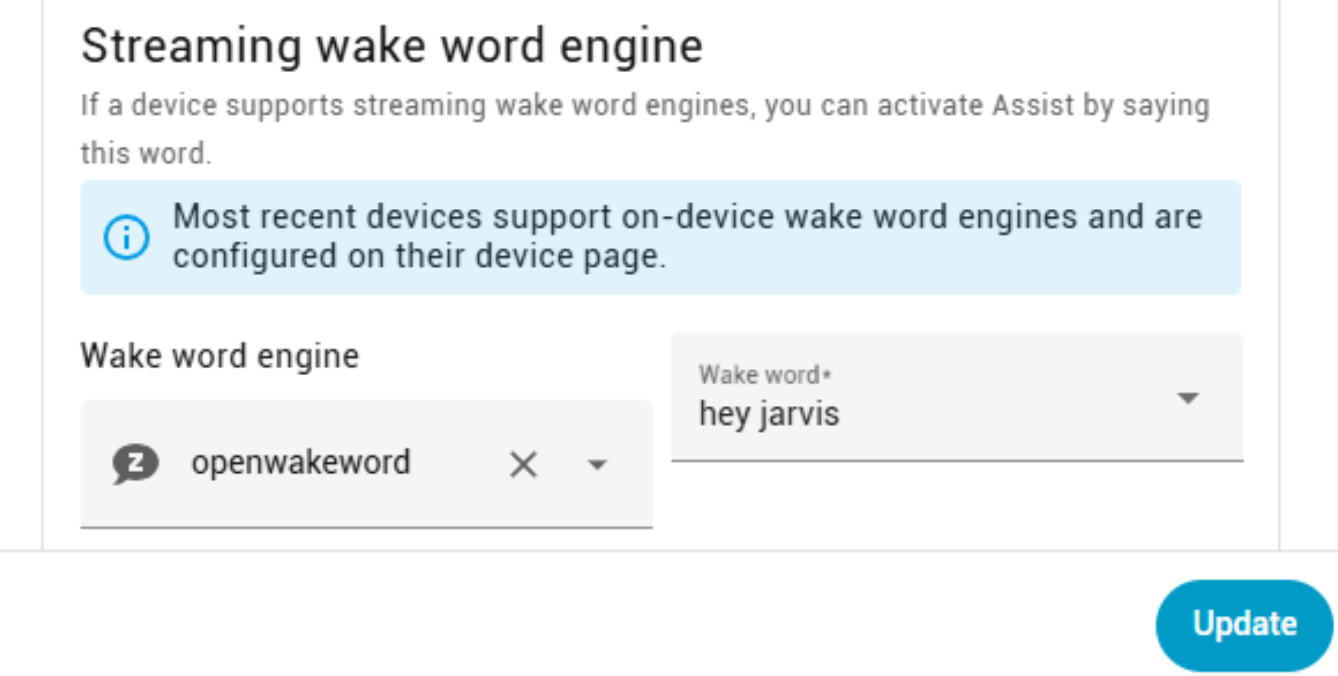Click blank space between openwakeword and clear icon
This screenshot has height=676, width=1338.
460,464
